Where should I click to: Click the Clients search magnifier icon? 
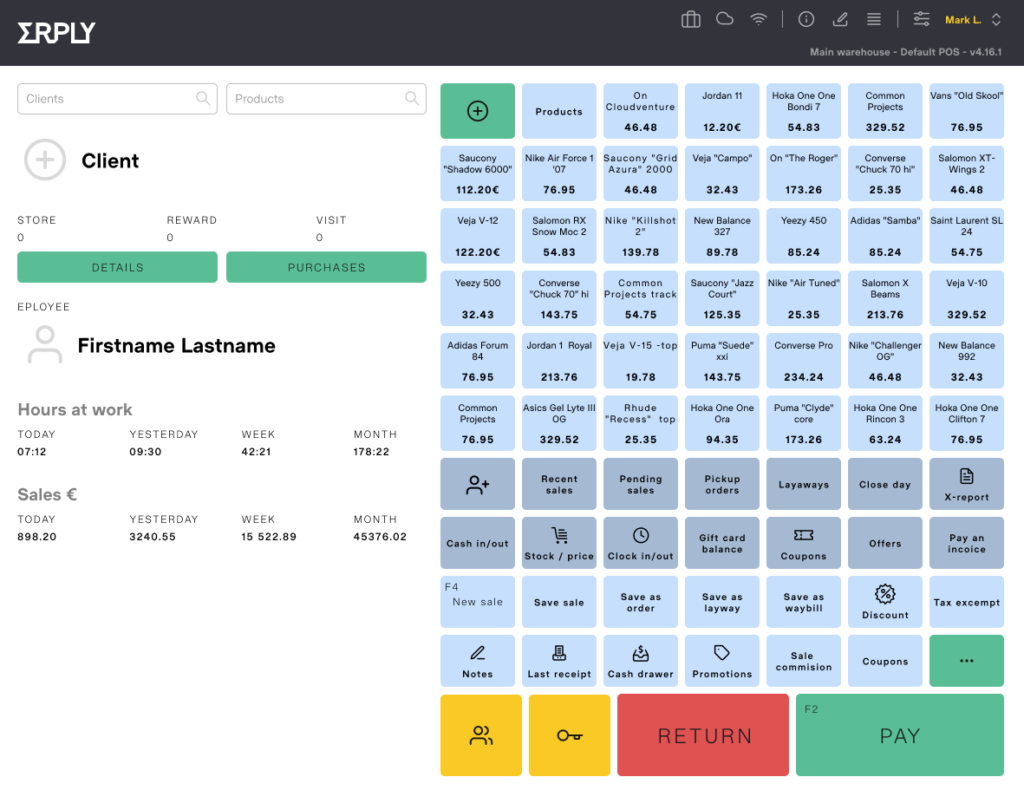[x=202, y=98]
